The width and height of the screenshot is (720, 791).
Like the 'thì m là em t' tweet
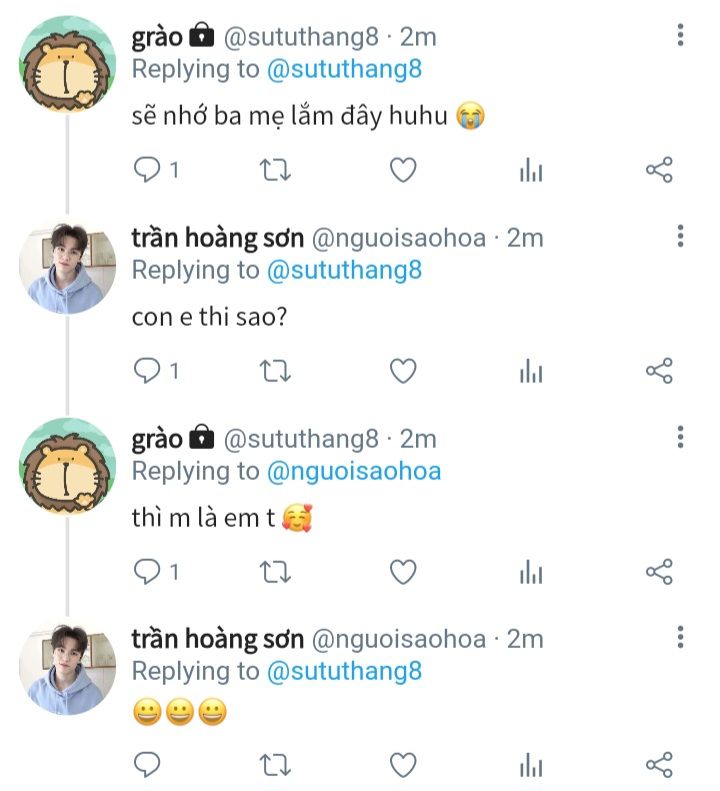click(402, 572)
